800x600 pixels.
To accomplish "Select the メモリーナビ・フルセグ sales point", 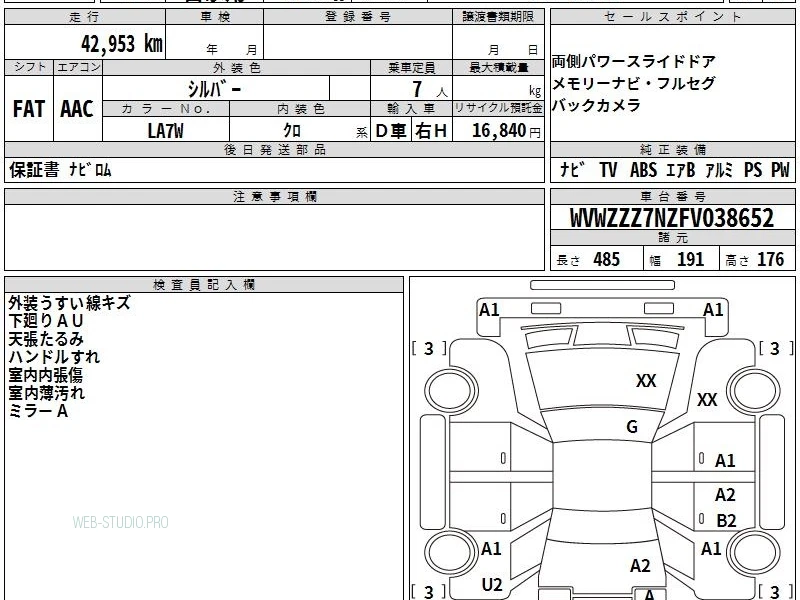I will tap(634, 83).
